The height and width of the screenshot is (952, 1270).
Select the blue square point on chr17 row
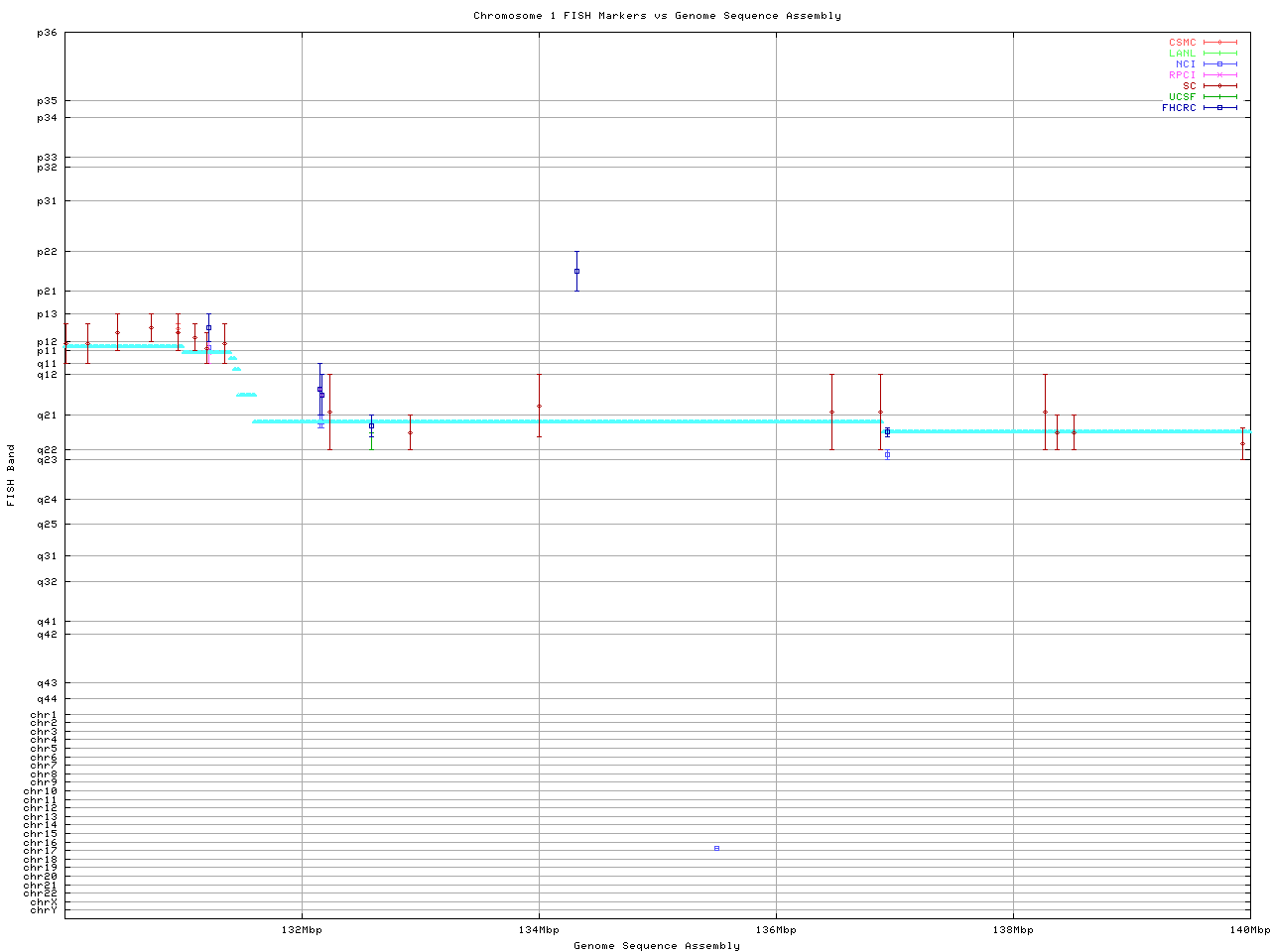(716, 848)
